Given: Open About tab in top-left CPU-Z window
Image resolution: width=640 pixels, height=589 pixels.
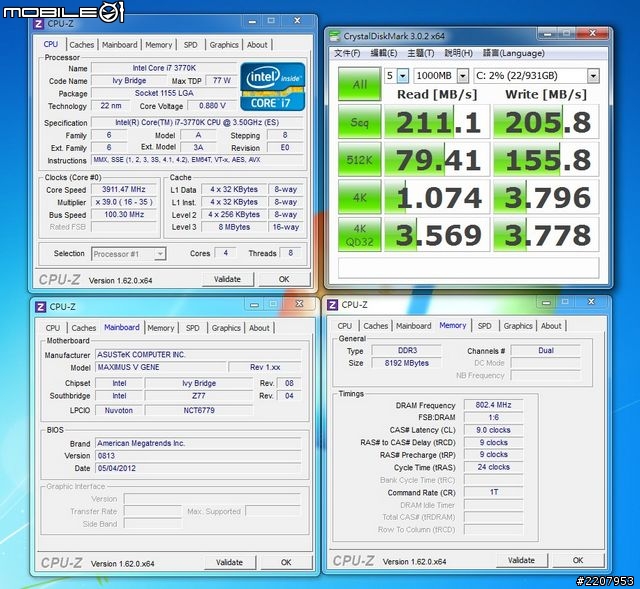Looking at the screenshot, I should [257, 44].
